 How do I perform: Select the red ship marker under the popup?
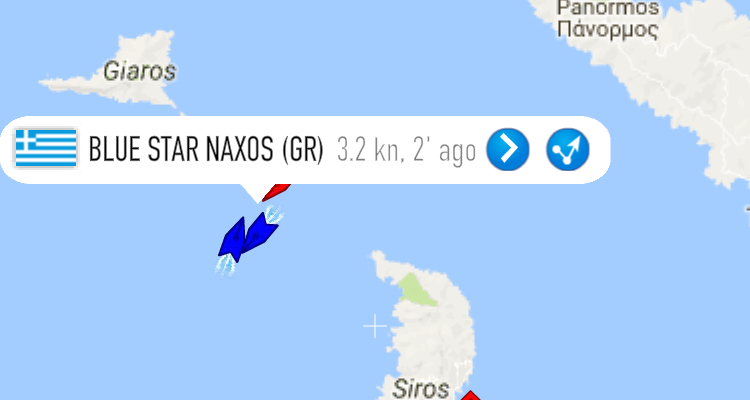276,192
